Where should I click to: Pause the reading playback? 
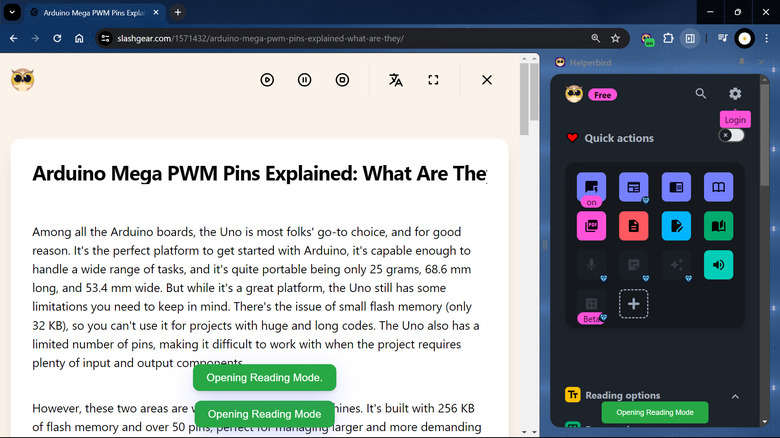click(305, 80)
